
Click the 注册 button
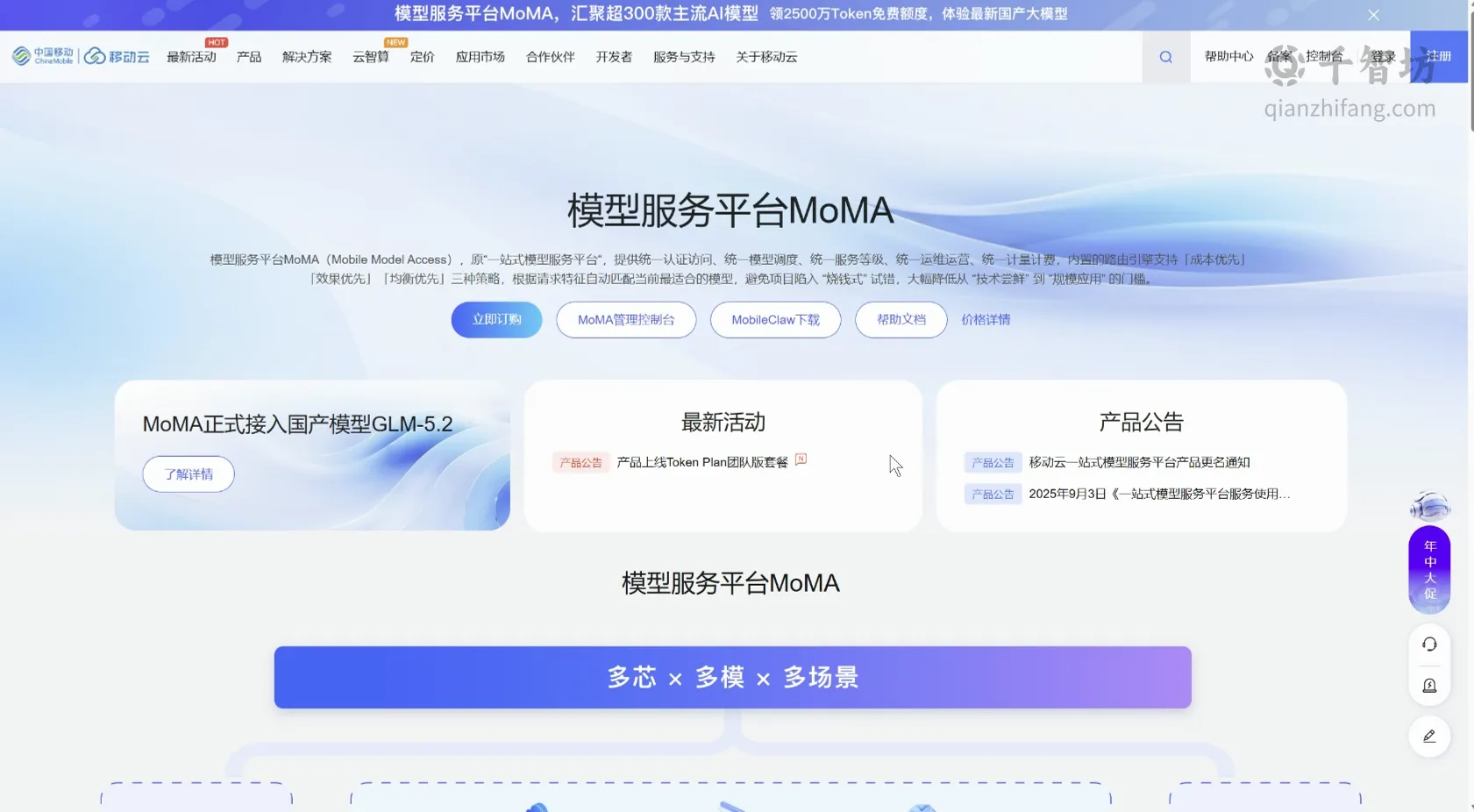[1439, 56]
